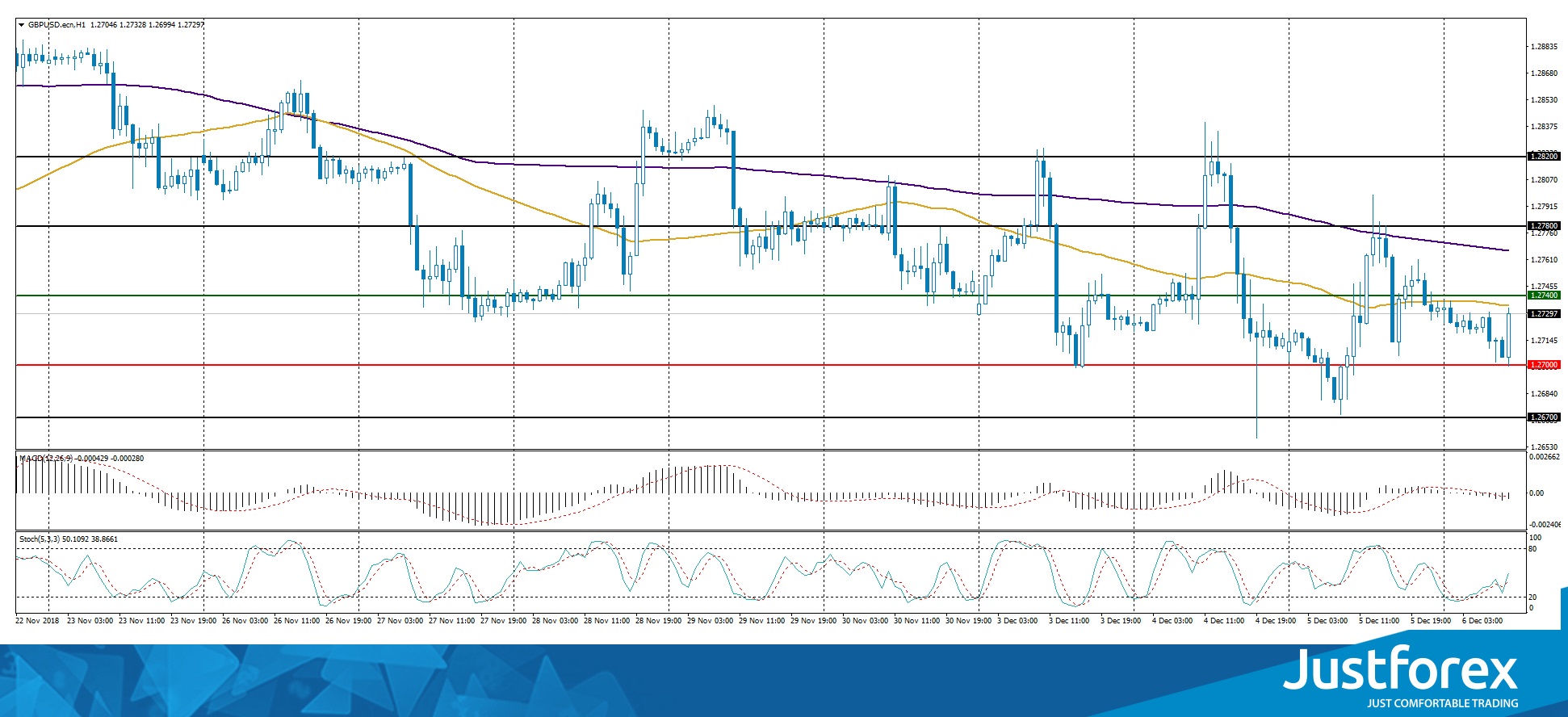Click the '28 Nov 19:00' time label
Screen dimensions: 1568x717
pyautogui.click(x=659, y=621)
